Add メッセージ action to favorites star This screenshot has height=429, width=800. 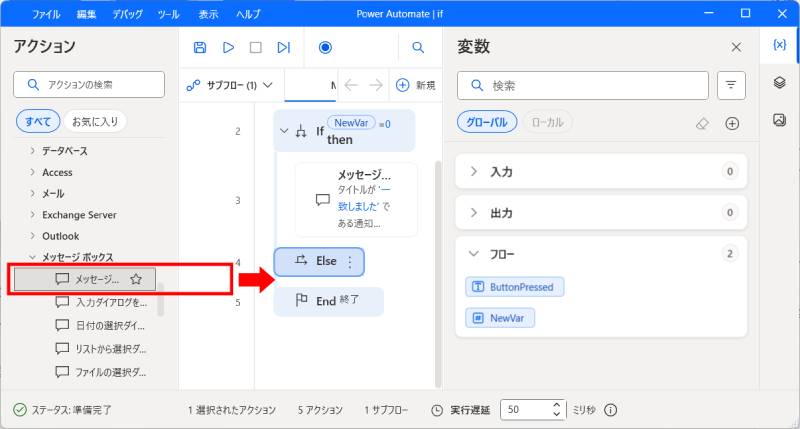136,279
